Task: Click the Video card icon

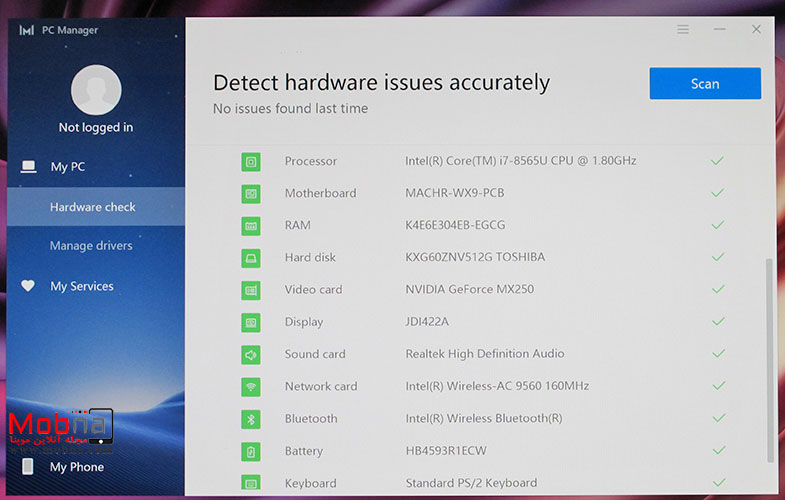Action: [251, 290]
